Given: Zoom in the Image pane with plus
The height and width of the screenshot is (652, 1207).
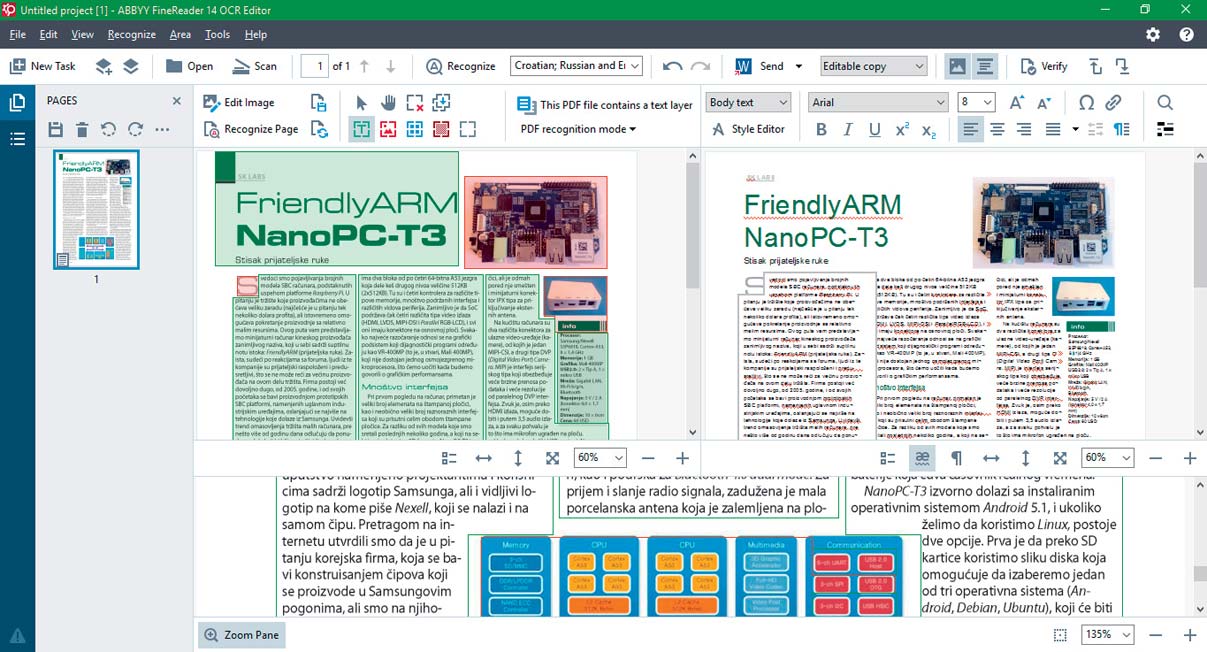Looking at the screenshot, I should (x=683, y=457).
